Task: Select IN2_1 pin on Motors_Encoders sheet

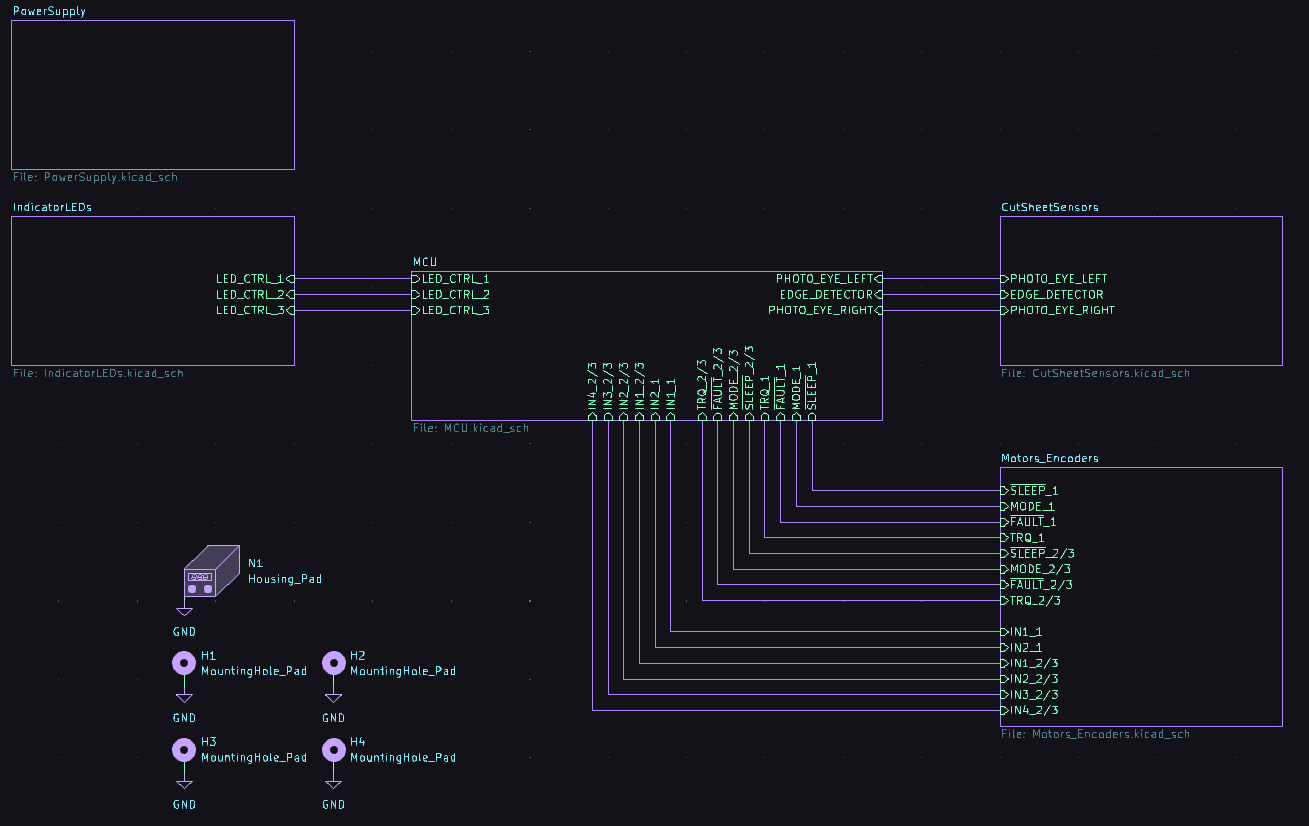Action: click(x=1022, y=647)
